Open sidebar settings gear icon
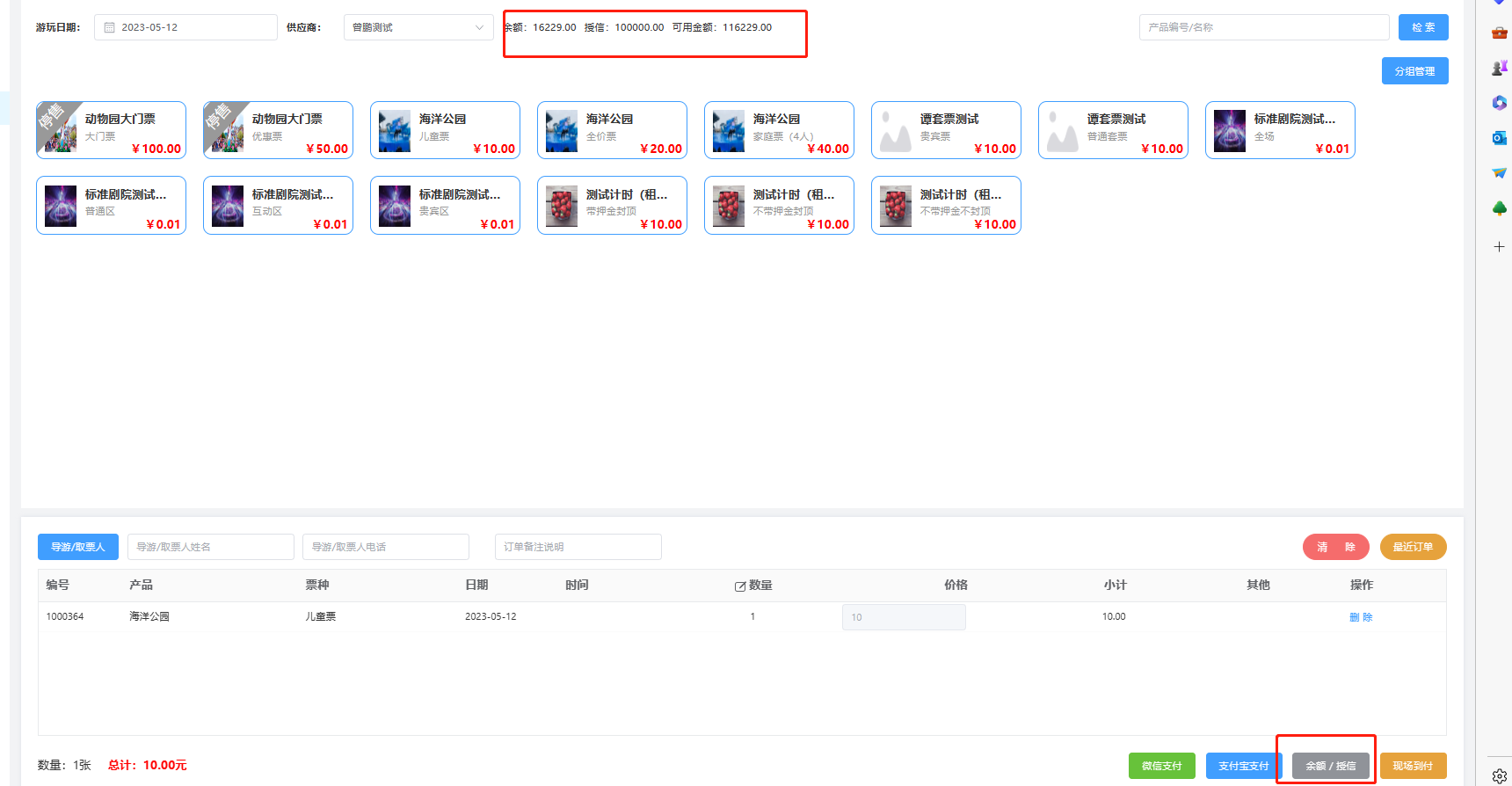 1500,775
